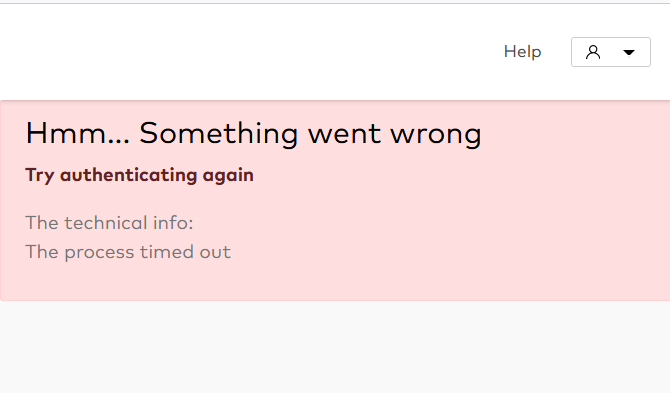Open the bordered account menu button
The height and width of the screenshot is (393, 670).
(611, 52)
